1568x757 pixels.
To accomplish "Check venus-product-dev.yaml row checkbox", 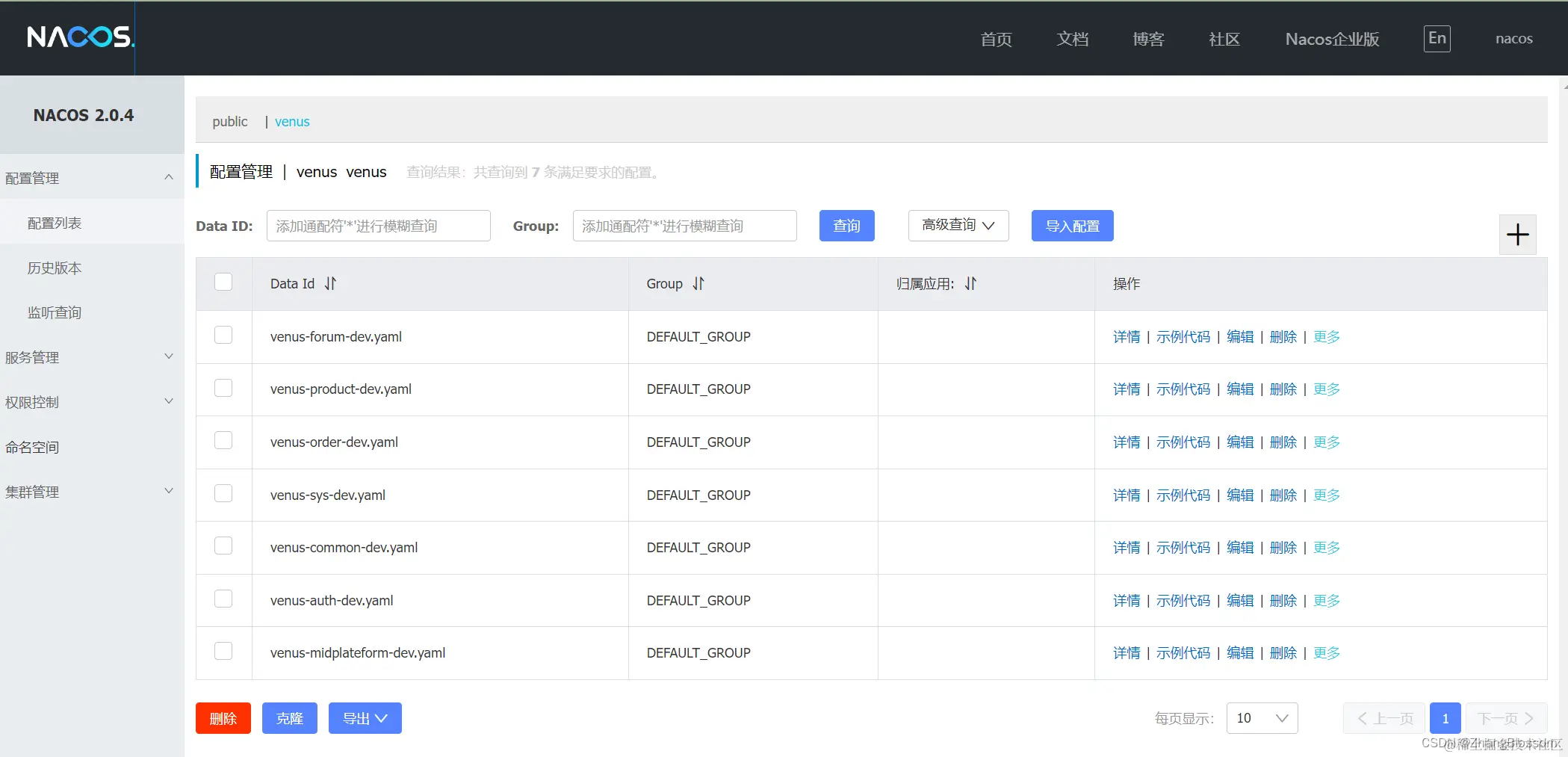I will pos(223,388).
